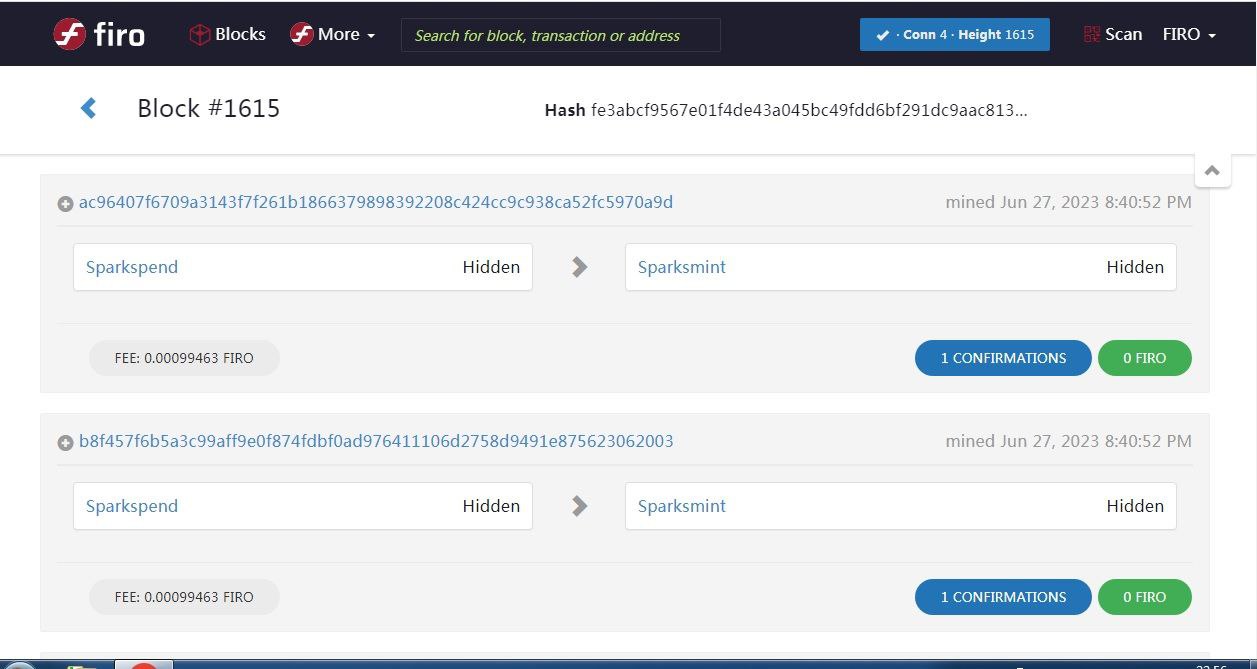Click Sparksmint in the b8f457f6 transaction

point(682,506)
